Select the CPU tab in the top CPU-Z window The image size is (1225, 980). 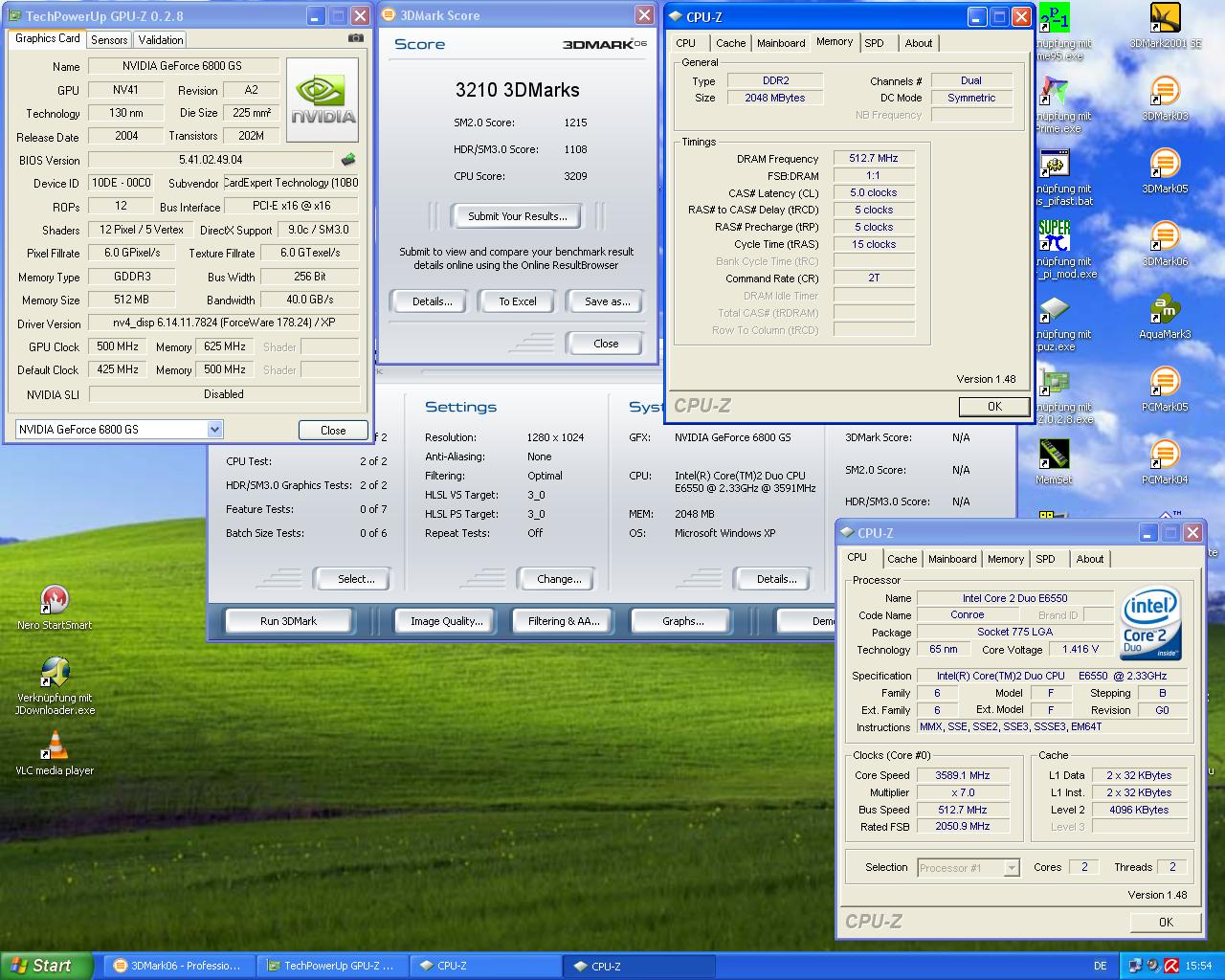point(686,43)
